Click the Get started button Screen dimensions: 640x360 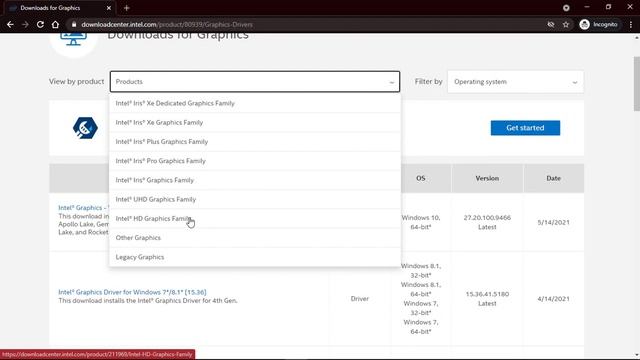click(525, 128)
